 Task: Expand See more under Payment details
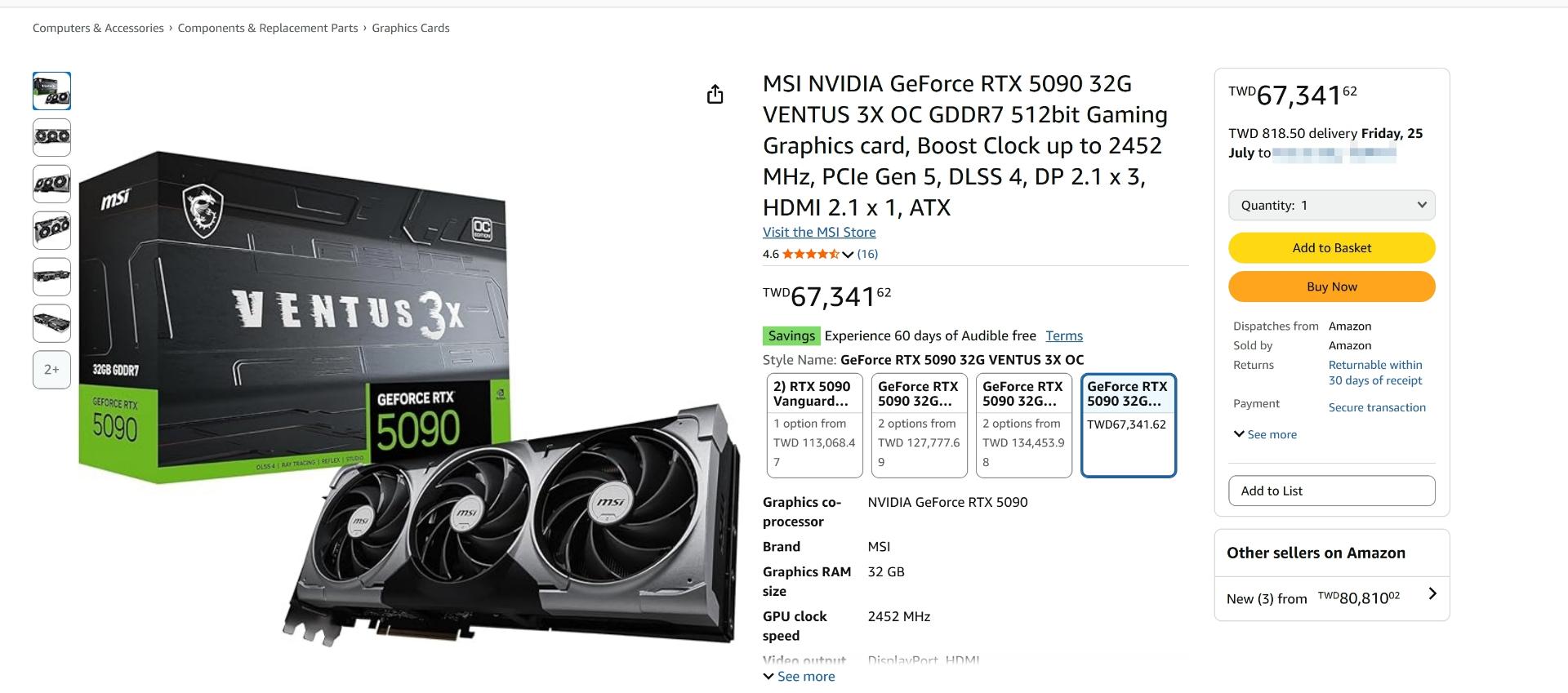coord(1265,434)
